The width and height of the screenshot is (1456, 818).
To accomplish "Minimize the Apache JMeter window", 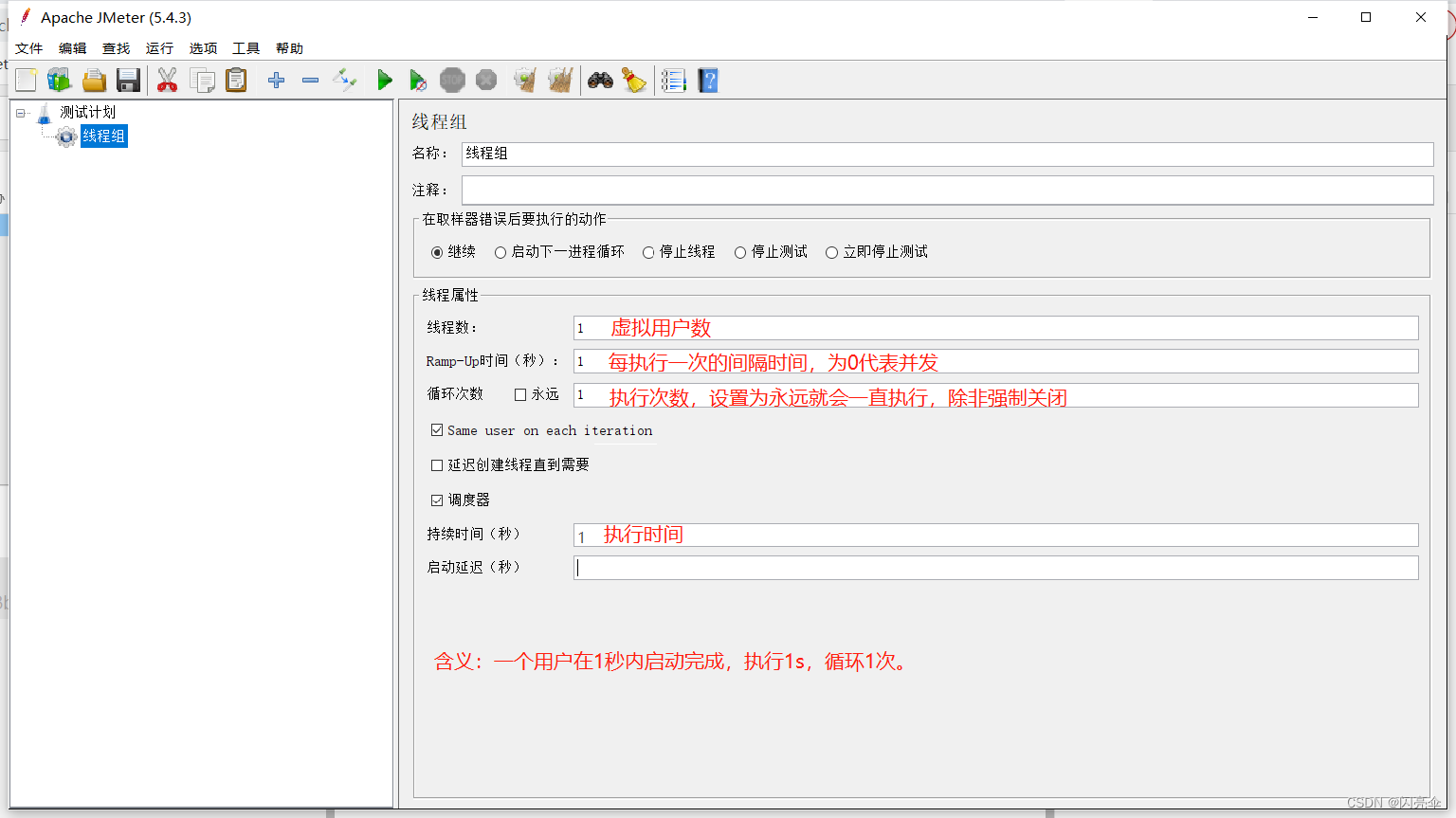I will pos(1313,17).
